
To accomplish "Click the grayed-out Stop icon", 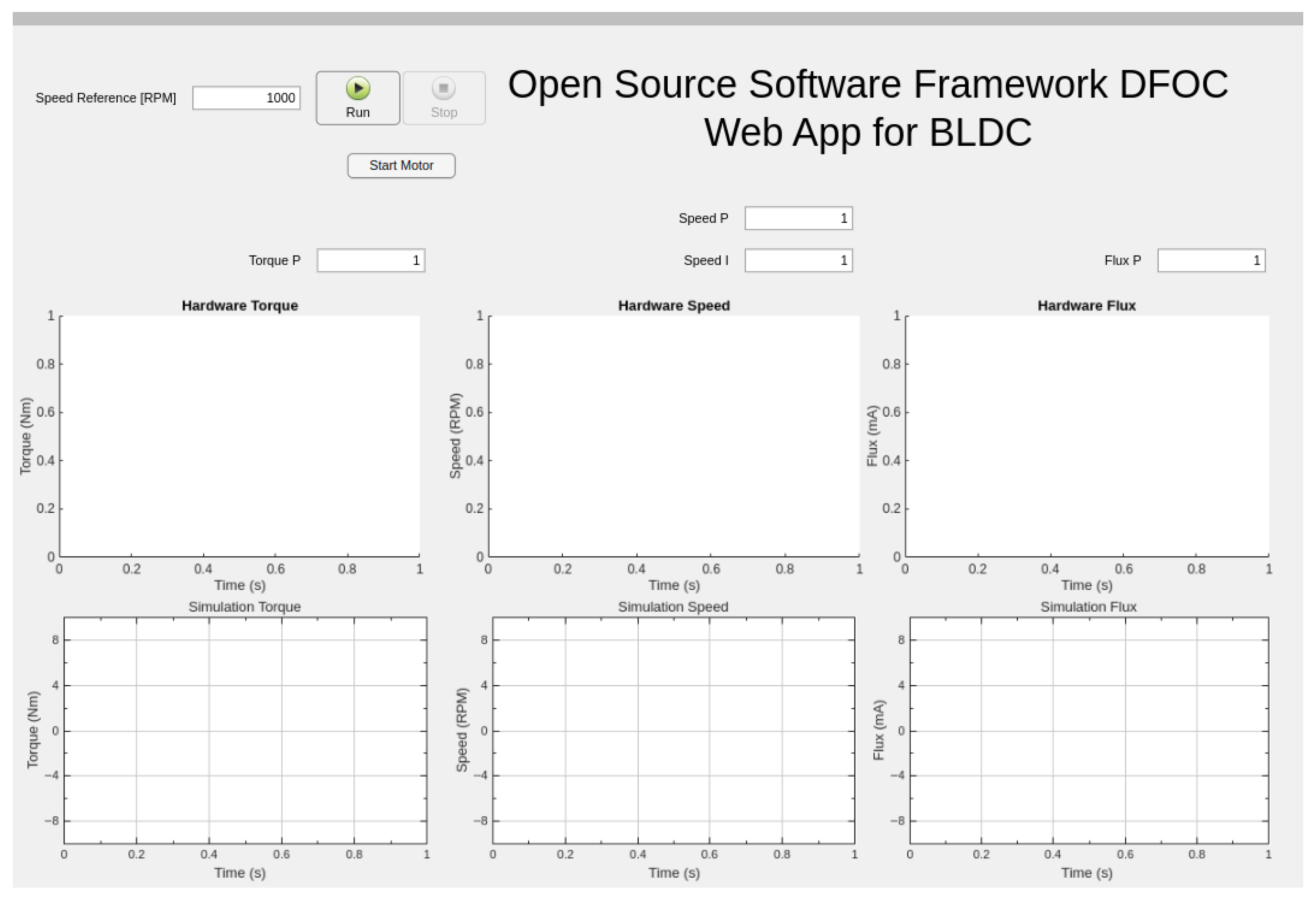I will [x=443, y=88].
